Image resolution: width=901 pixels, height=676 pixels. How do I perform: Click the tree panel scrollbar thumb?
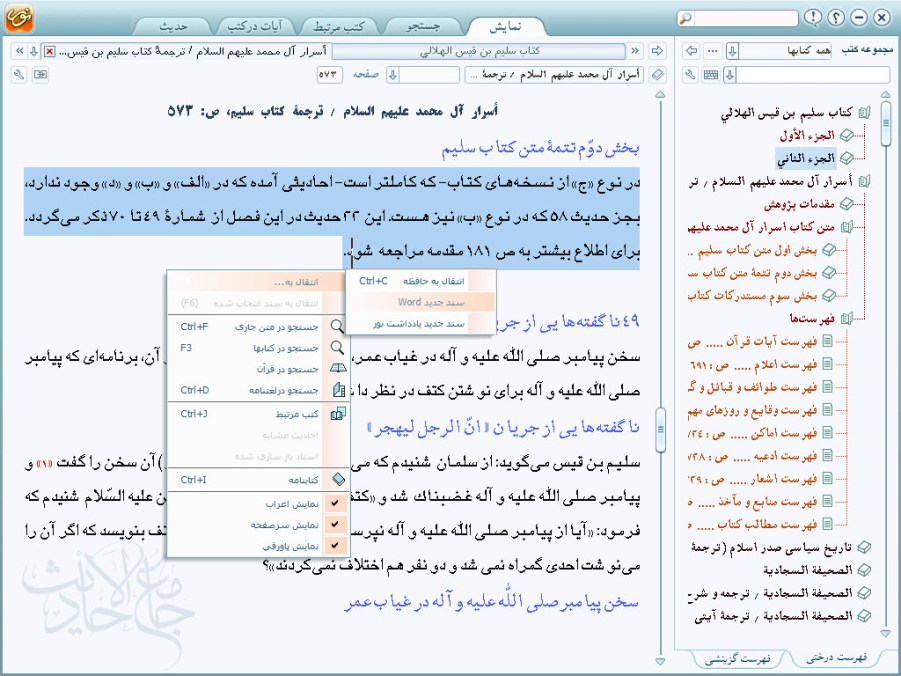tap(885, 122)
